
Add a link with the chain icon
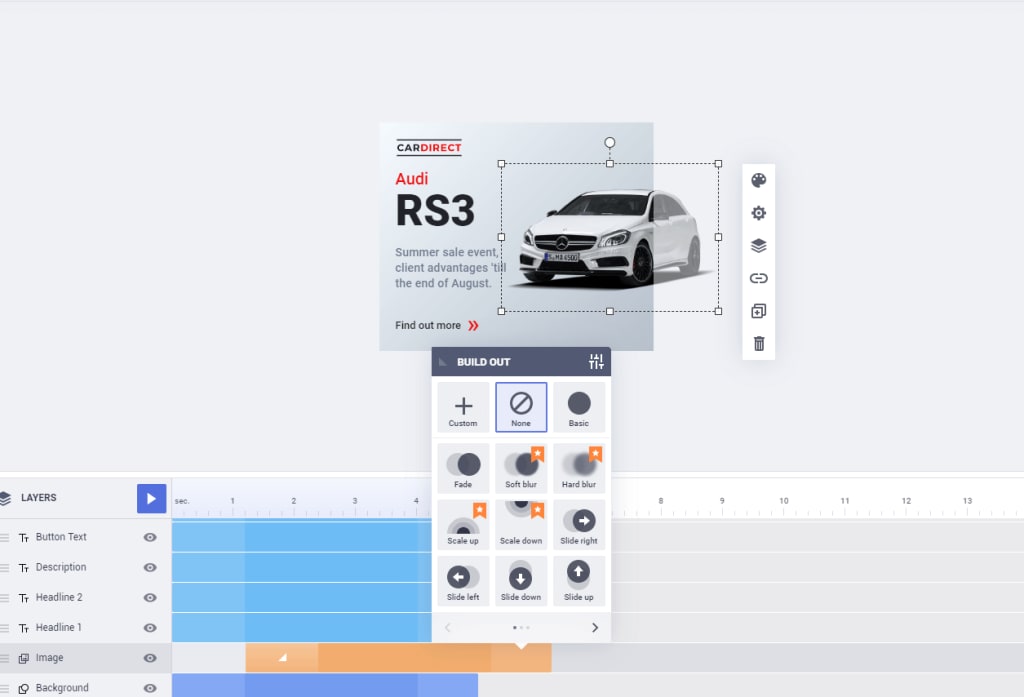[758, 278]
